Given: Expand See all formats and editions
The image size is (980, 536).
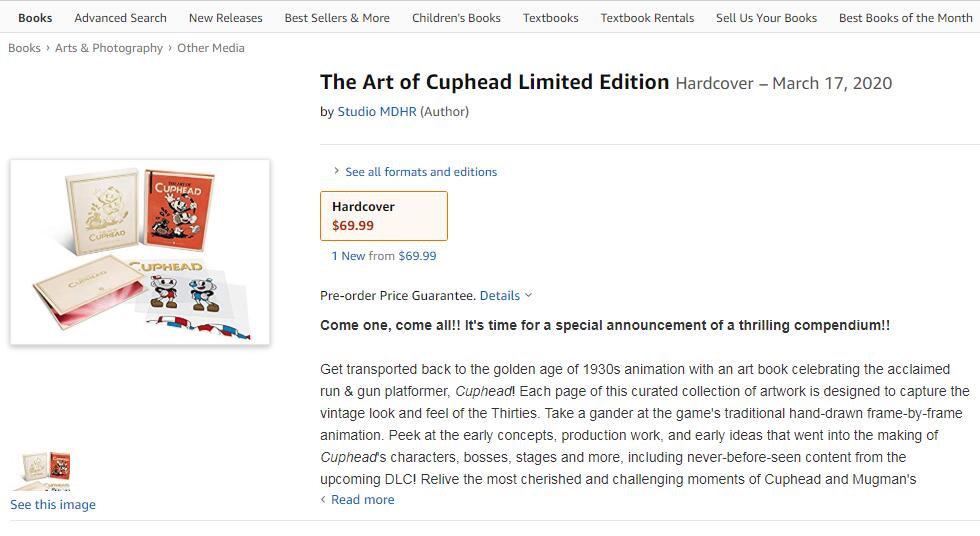Looking at the screenshot, I should [421, 172].
